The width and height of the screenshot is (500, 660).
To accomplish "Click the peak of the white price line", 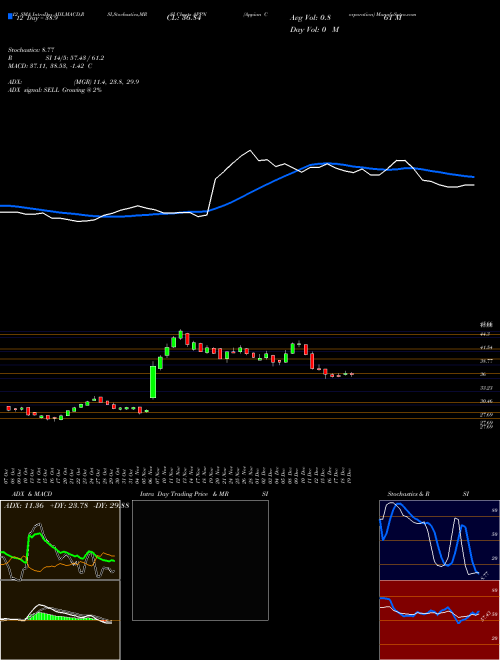I will coord(250,151).
